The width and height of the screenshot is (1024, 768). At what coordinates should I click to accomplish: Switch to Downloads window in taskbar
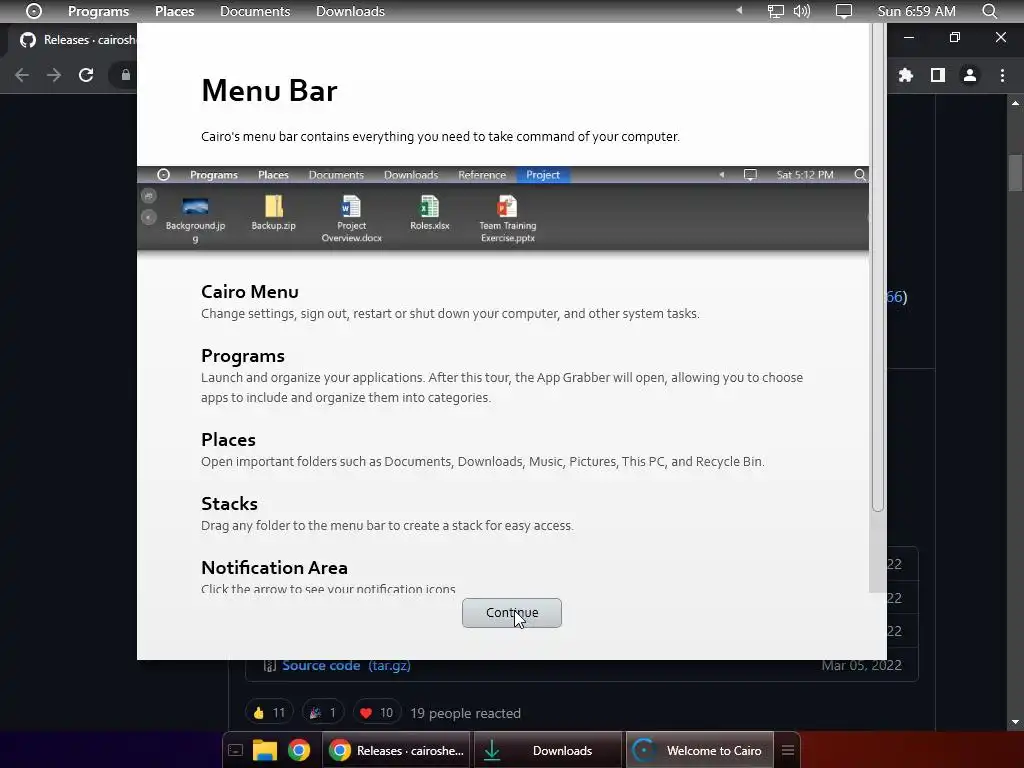548,750
